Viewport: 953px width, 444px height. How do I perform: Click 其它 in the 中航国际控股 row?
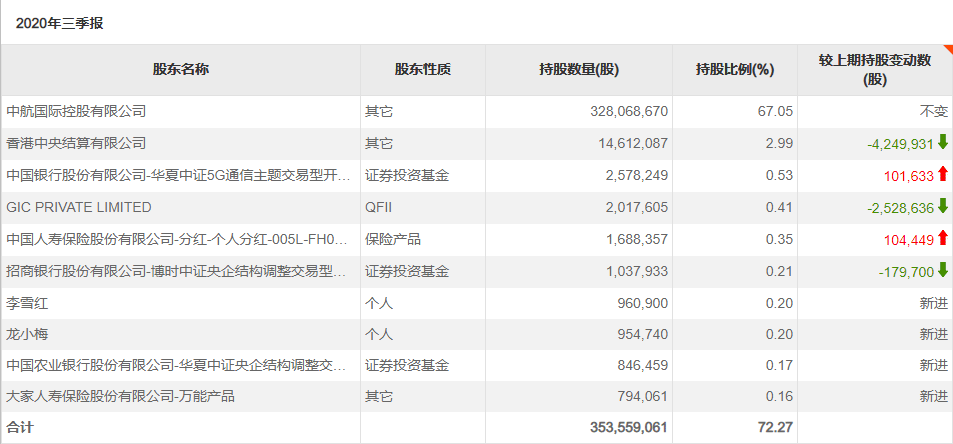coord(379,111)
